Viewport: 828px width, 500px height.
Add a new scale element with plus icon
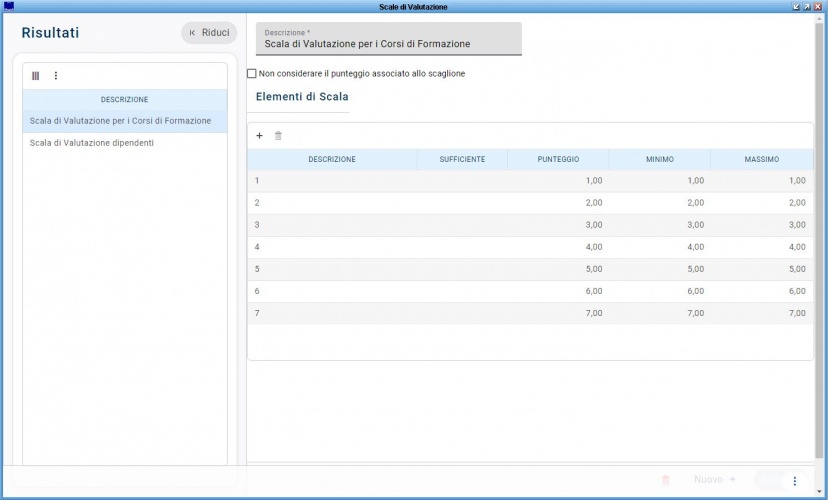point(260,136)
